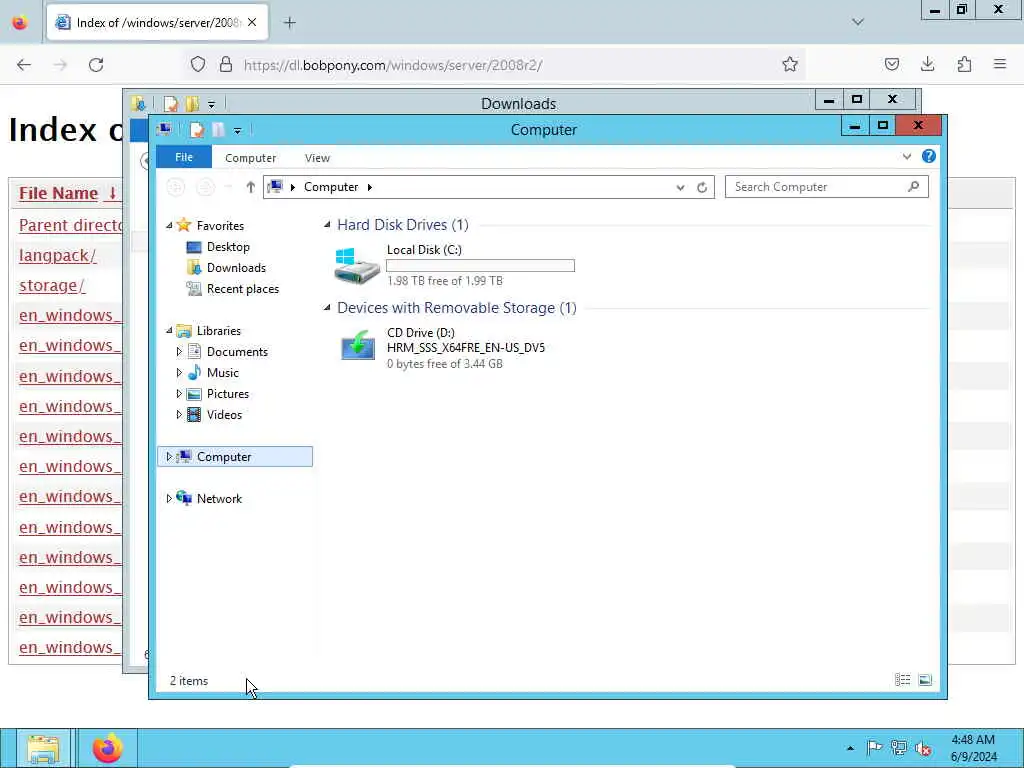
Task: Click the Downloads window title bar
Action: click(519, 103)
